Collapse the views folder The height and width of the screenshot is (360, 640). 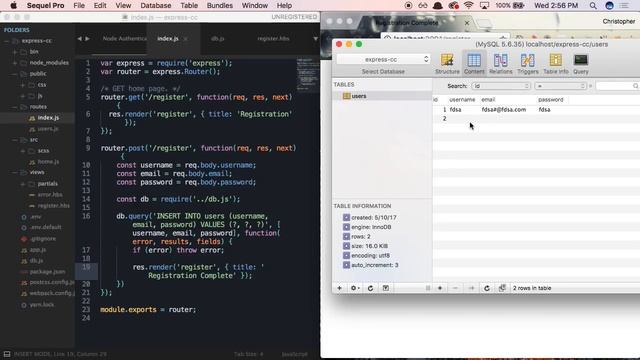tap(15, 173)
